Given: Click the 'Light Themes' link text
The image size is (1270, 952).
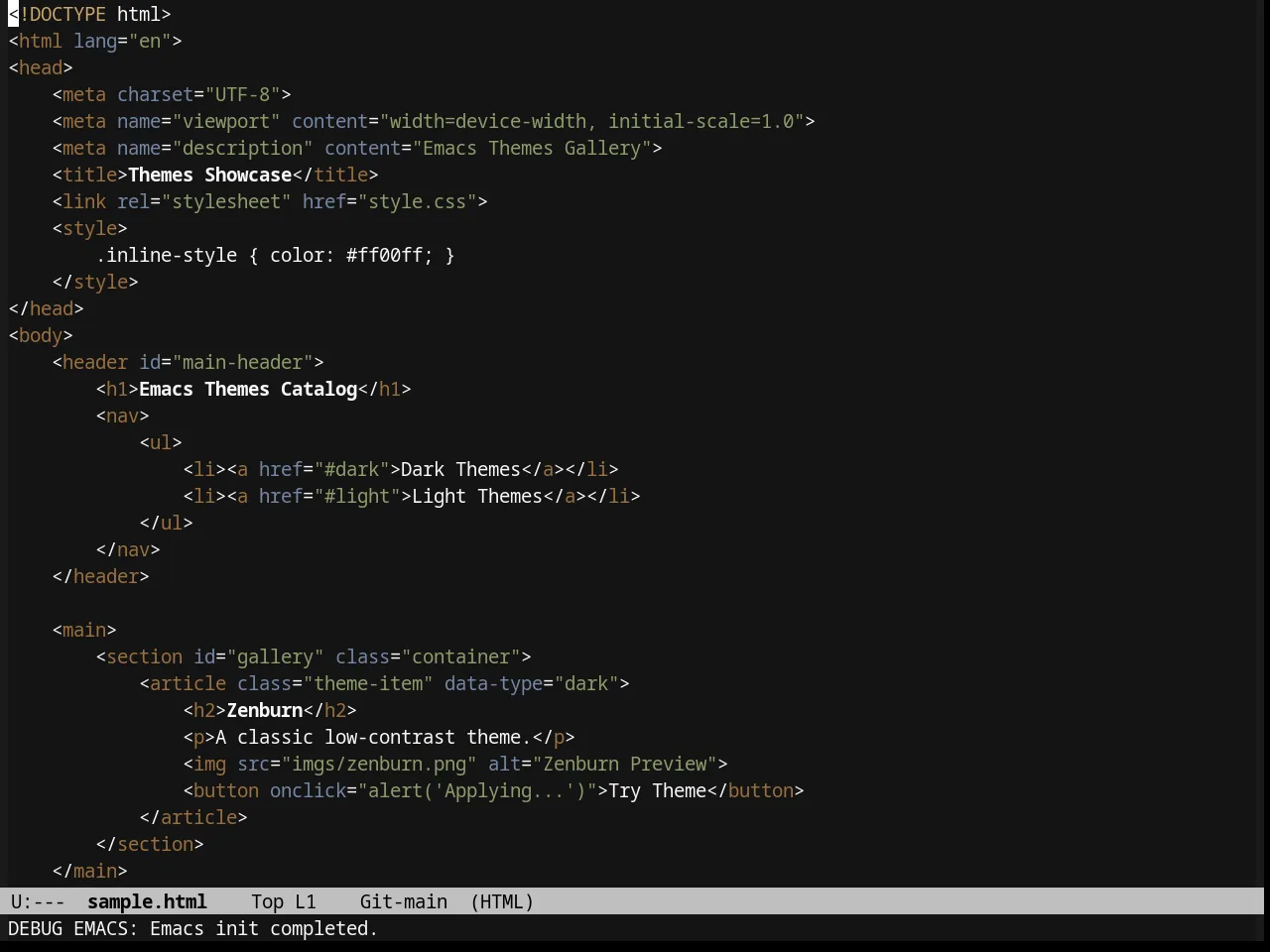Looking at the screenshot, I should (x=477, y=496).
